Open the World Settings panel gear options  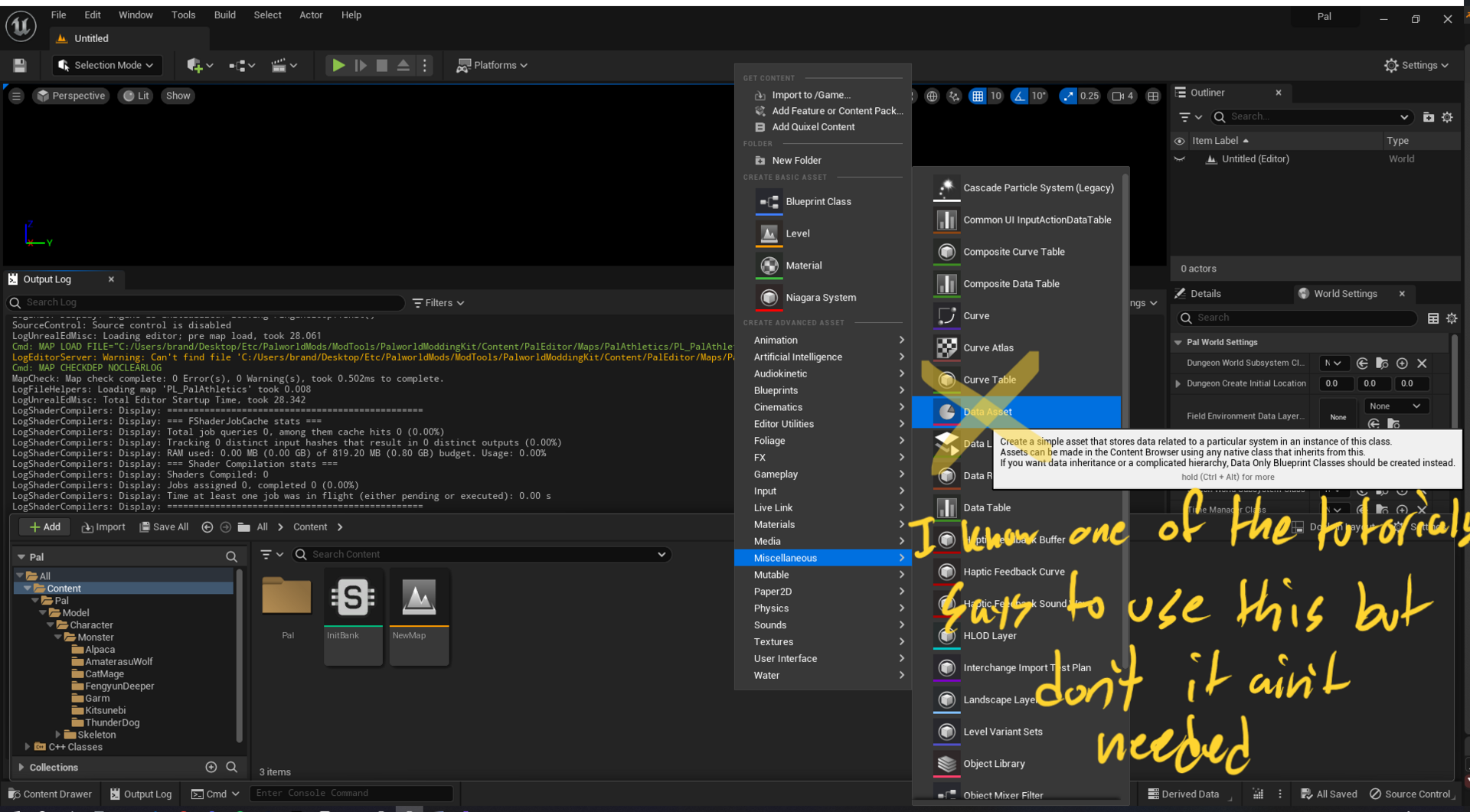1452,318
